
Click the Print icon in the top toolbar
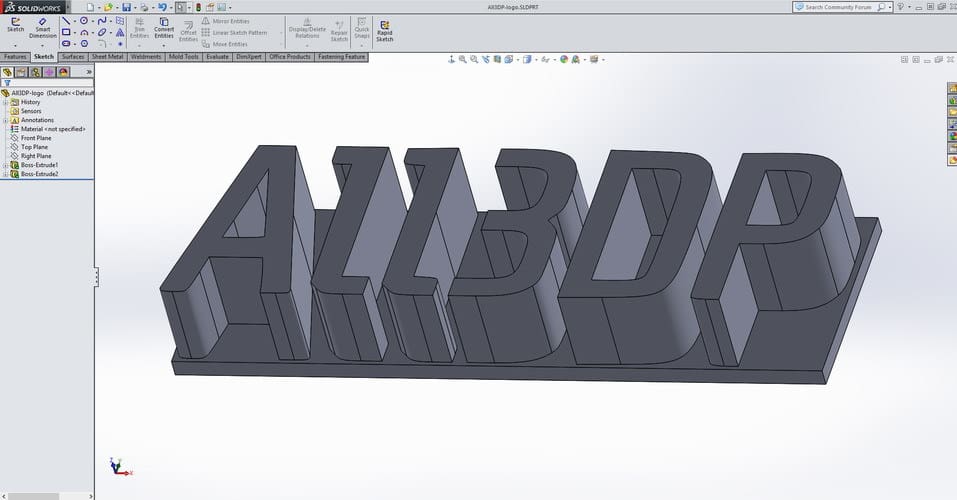point(145,7)
